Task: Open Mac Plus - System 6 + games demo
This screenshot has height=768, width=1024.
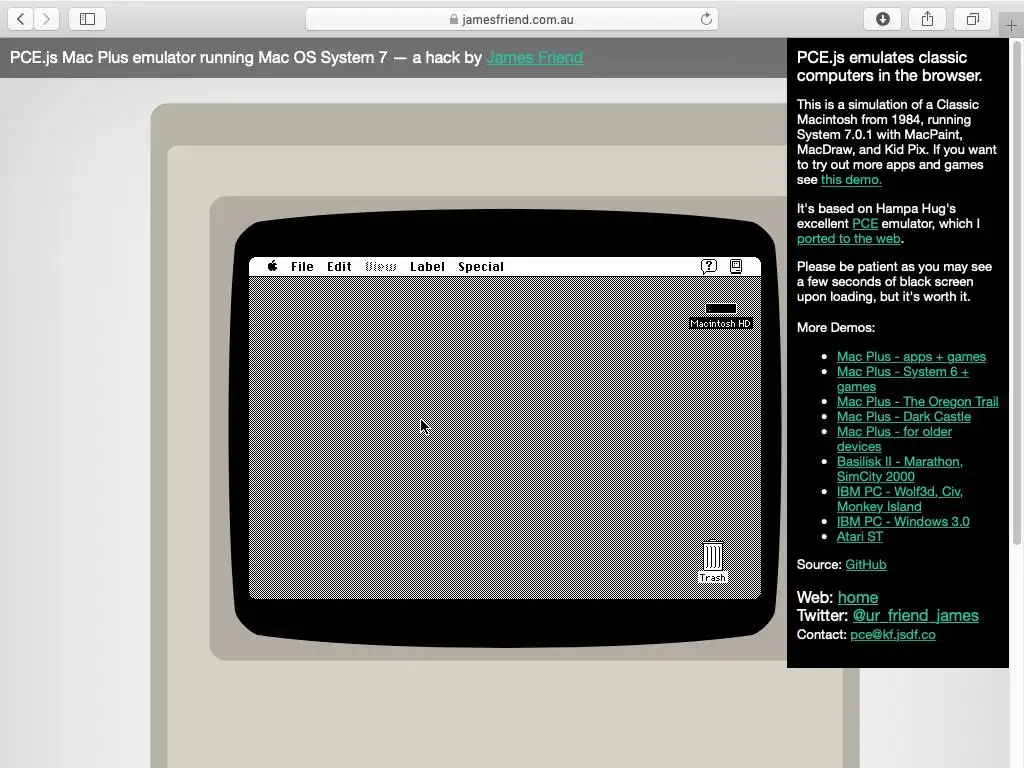Action: (x=903, y=379)
